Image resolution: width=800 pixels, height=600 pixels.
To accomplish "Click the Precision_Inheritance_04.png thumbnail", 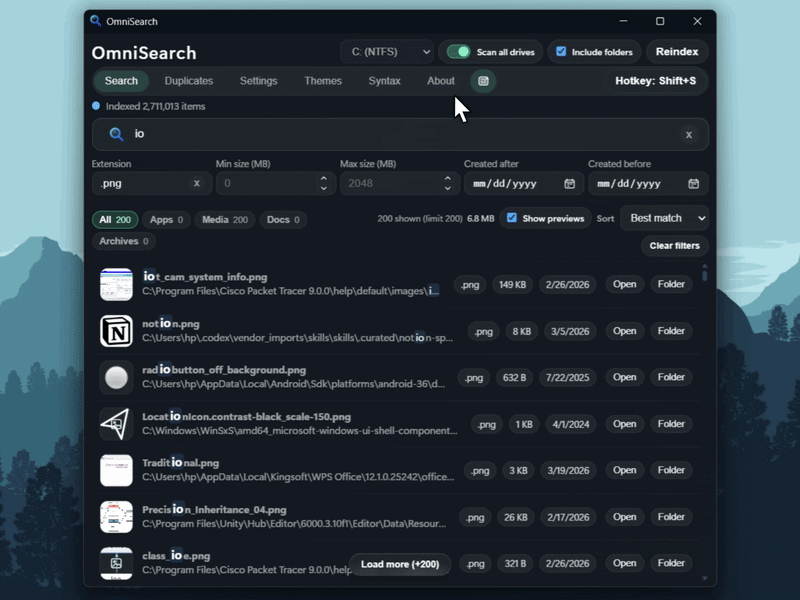I will pyautogui.click(x=116, y=517).
